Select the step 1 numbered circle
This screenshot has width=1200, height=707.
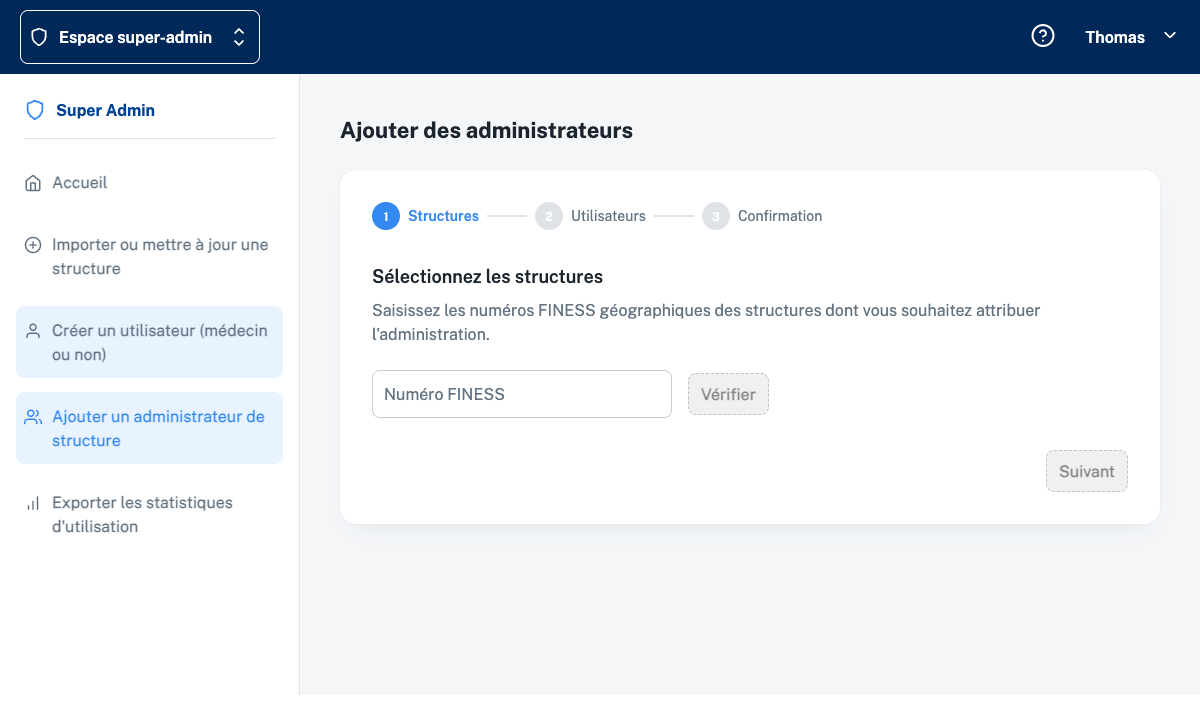click(x=386, y=216)
